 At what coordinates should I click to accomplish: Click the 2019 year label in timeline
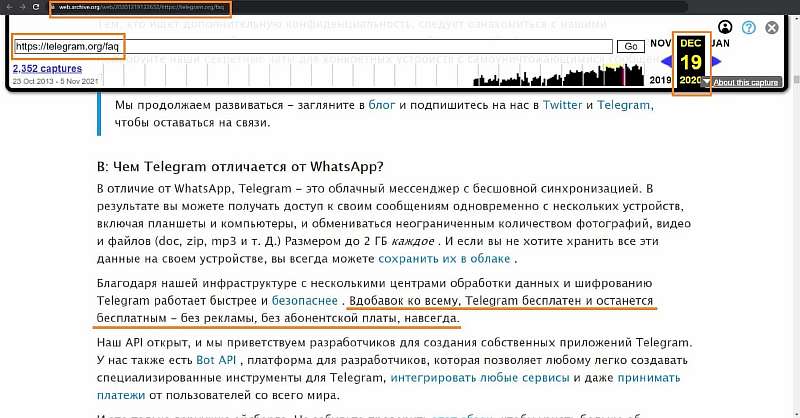[661, 80]
